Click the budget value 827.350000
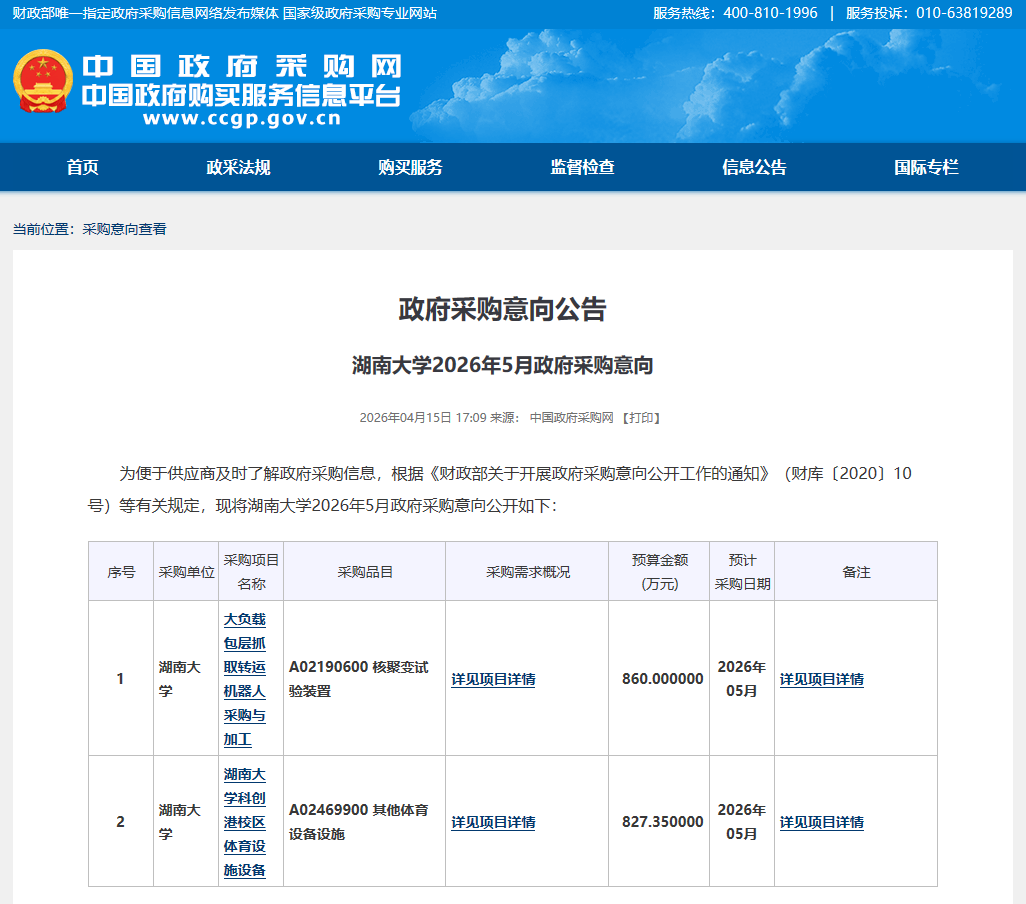This screenshot has height=904, width=1026. [662, 822]
